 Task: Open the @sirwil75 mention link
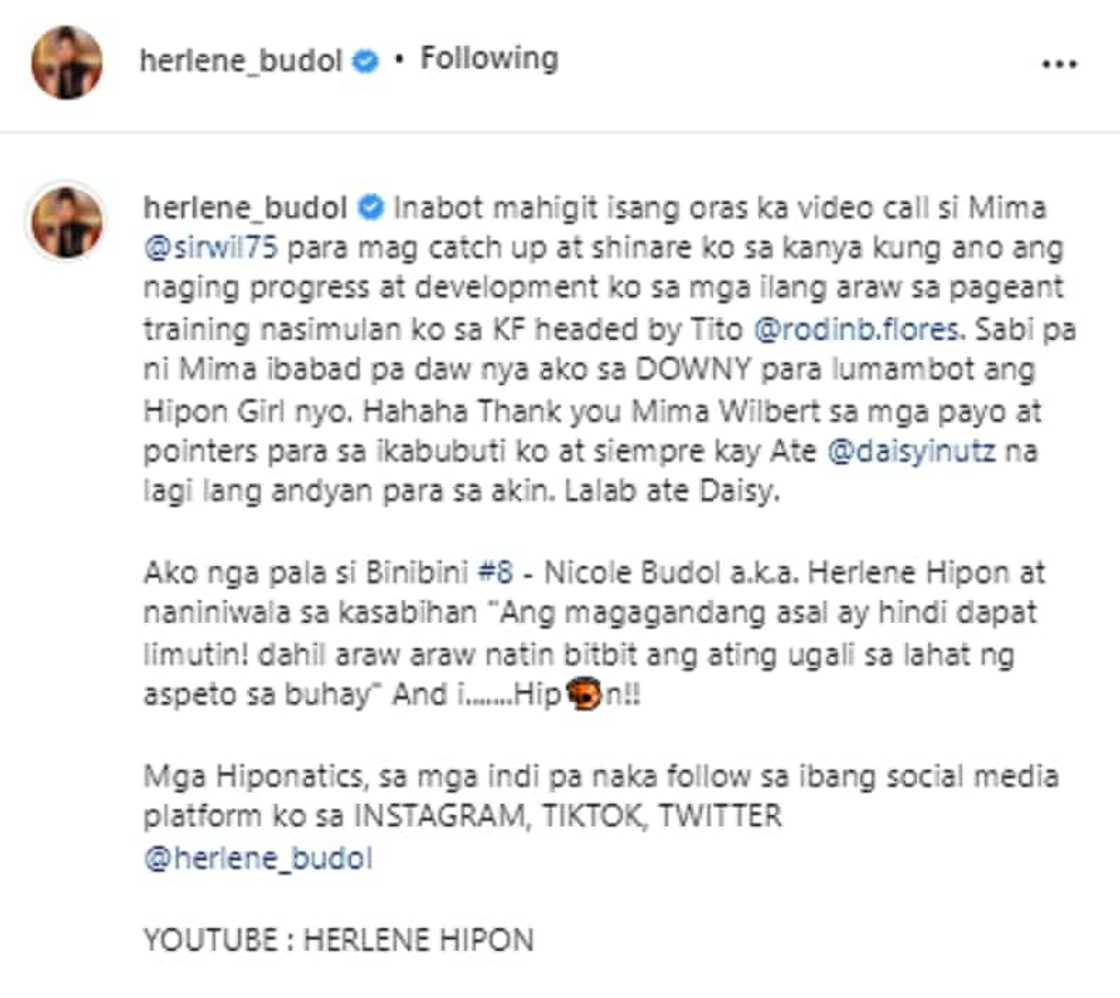(211, 248)
